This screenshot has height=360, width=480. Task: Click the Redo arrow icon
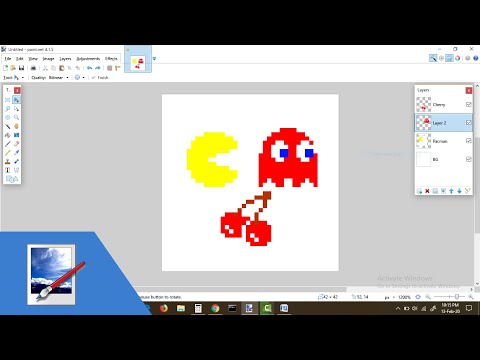point(98,68)
